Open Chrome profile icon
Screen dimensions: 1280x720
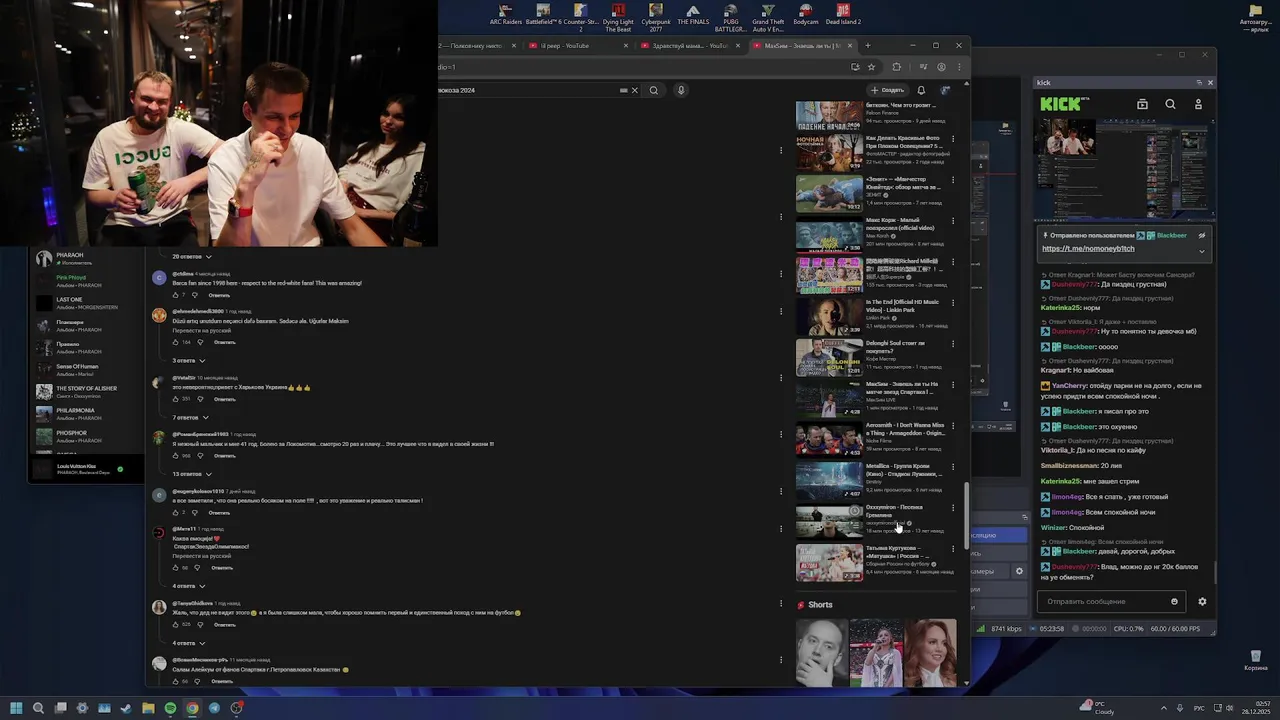coord(941,67)
